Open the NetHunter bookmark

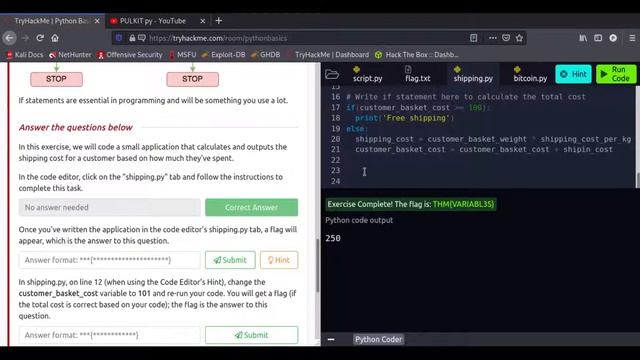(70, 55)
